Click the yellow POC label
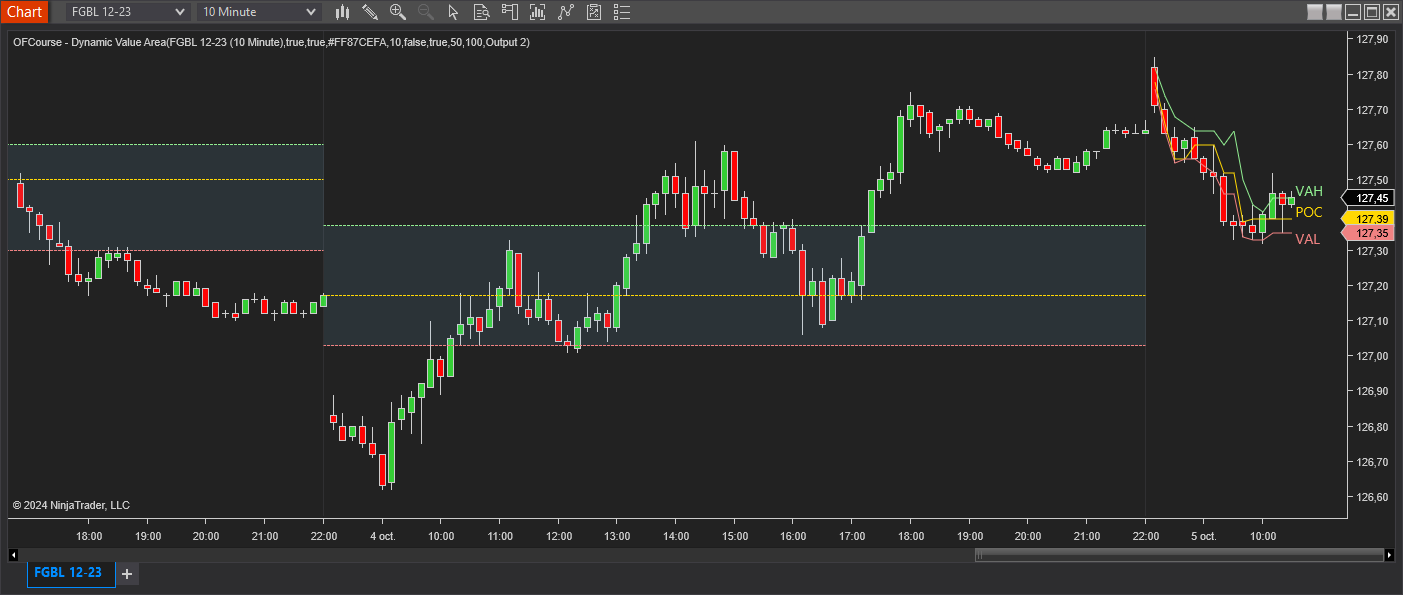Image resolution: width=1403 pixels, height=595 pixels. (x=1309, y=212)
